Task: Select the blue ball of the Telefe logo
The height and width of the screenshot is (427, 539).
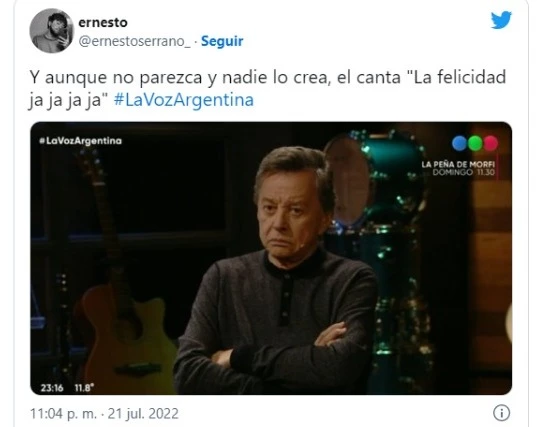Action: pos(459,143)
